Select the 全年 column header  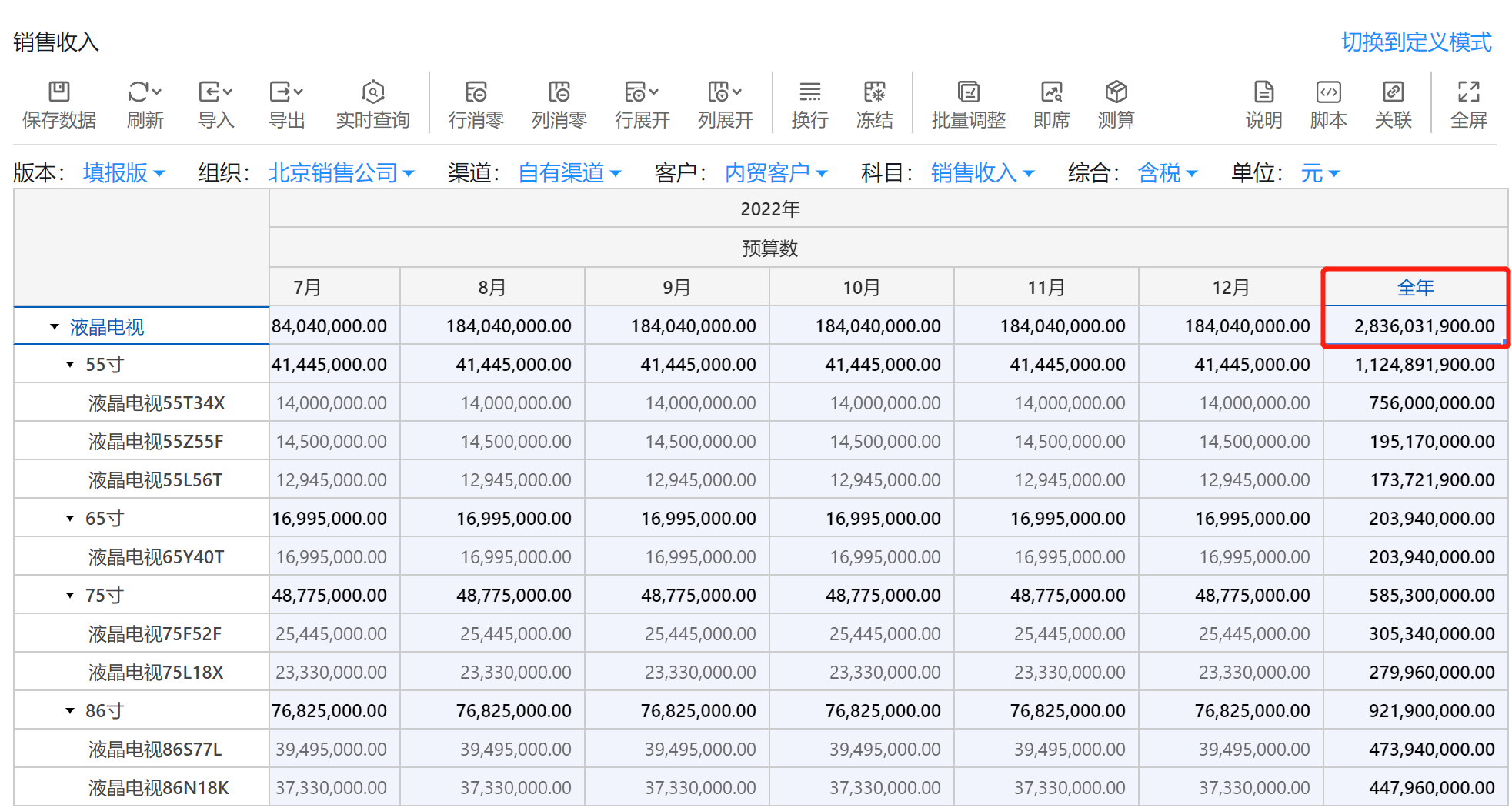(x=1415, y=288)
